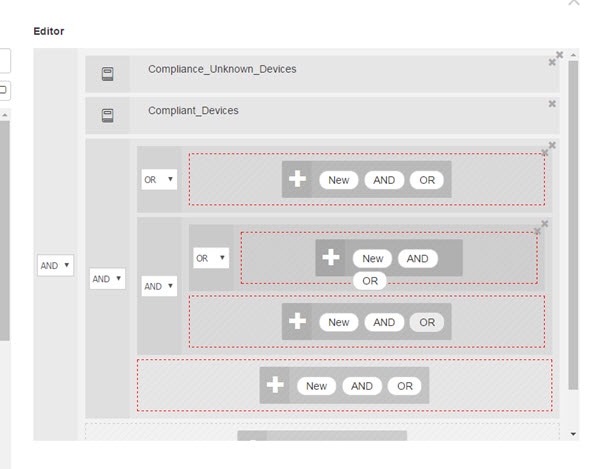This screenshot has height=469, width=590.
Task: Click the OR button wrapped below nested New/AND
Action: click(x=370, y=281)
